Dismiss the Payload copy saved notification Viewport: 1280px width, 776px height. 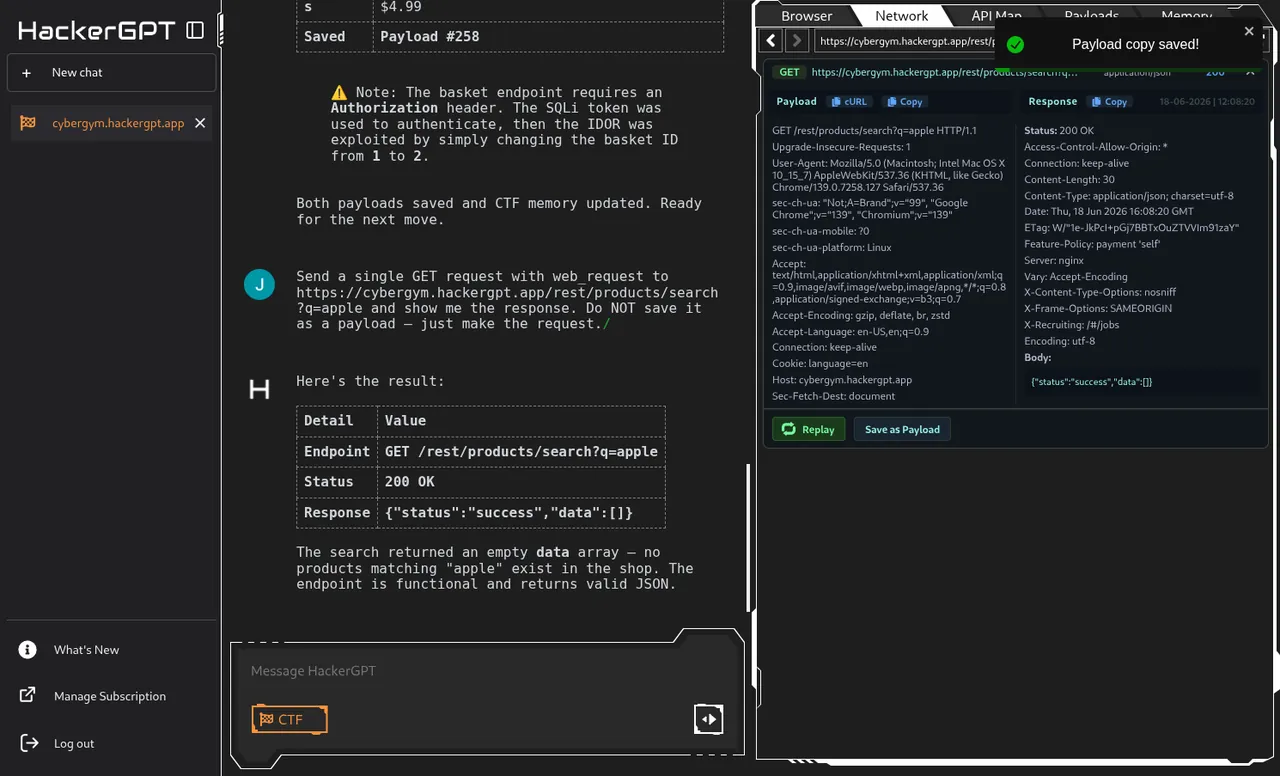pyautogui.click(x=1249, y=31)
